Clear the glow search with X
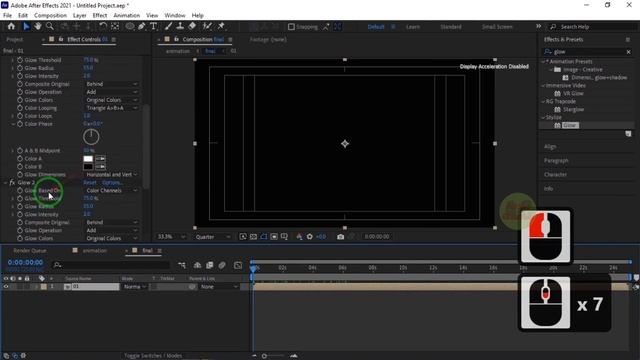The width and height of the screenshot is (640, 360). click(629, 52)
